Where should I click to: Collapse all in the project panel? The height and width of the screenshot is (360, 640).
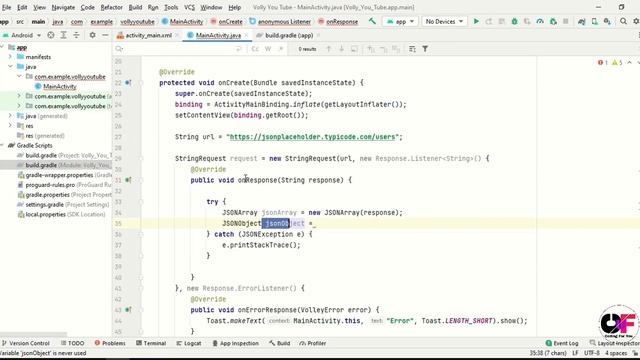pos(76,36)
